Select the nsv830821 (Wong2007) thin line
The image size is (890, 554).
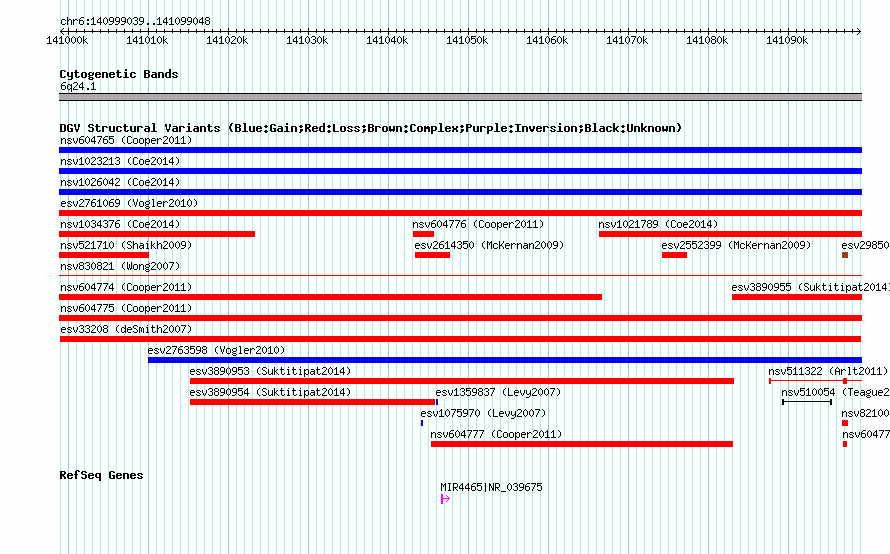pos(460,276)
